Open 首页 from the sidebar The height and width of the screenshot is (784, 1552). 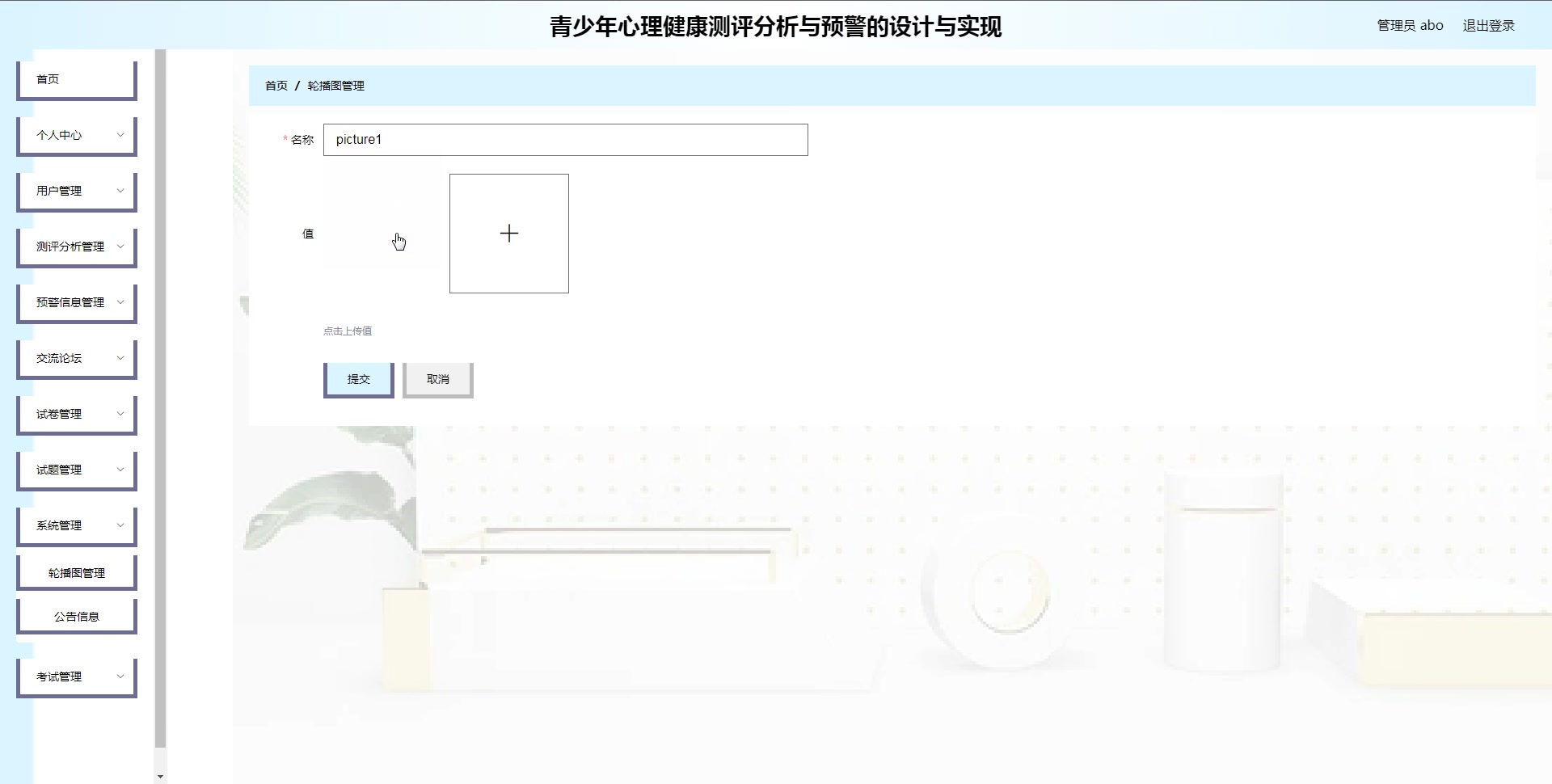[76, 78]
